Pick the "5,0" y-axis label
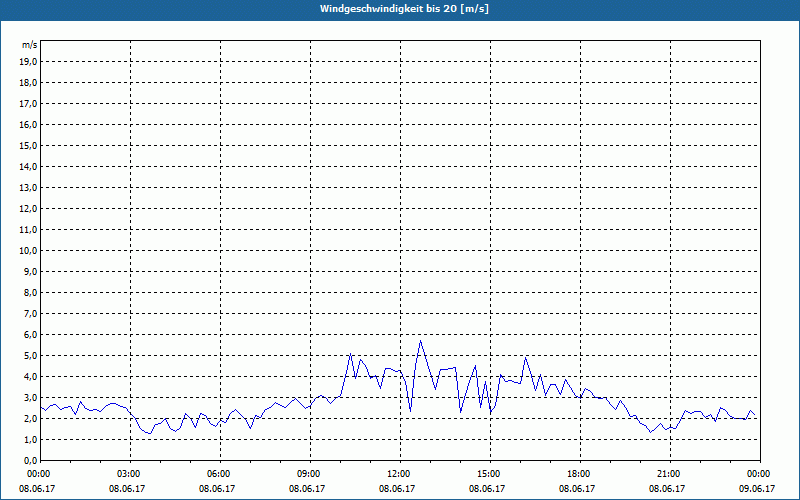 31,356
